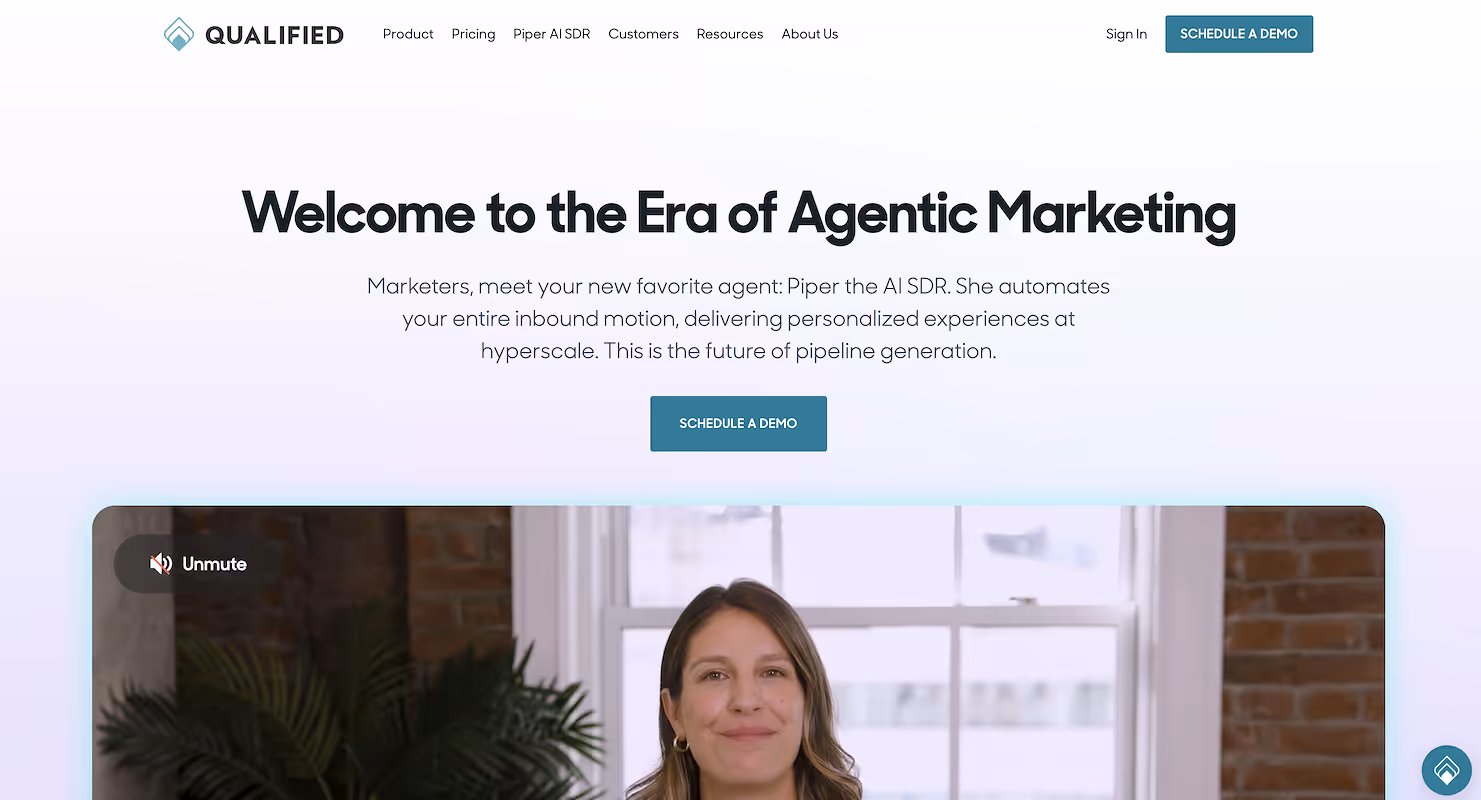Open the Customers navigation item
The image size is (1481, 800).
point(643,34)
